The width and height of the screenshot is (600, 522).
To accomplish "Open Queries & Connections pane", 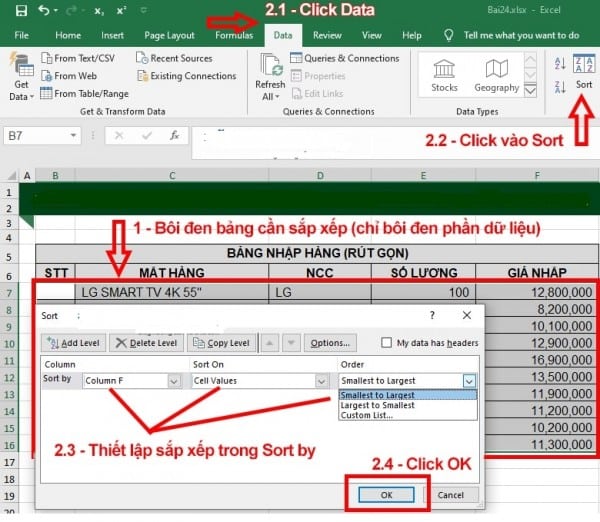I will pyautogui.click(x=345, y=58).
